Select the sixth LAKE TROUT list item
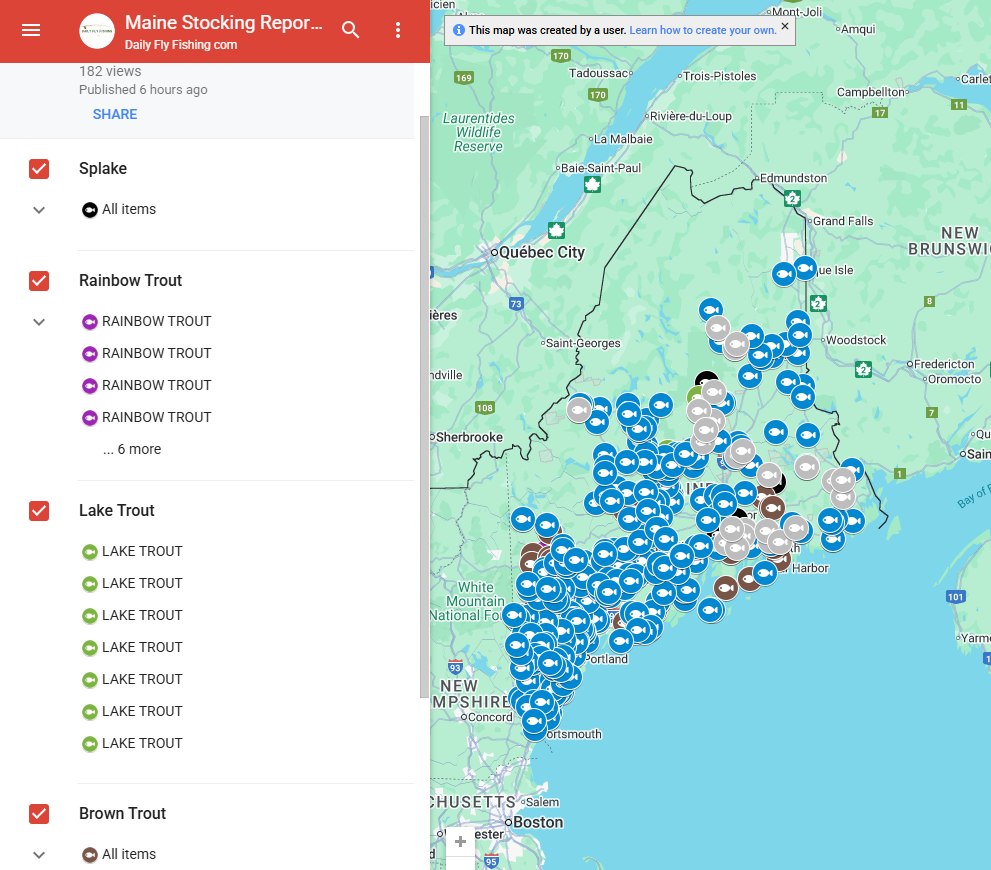The width and height of the screenshot is (991, 870). 132,711
